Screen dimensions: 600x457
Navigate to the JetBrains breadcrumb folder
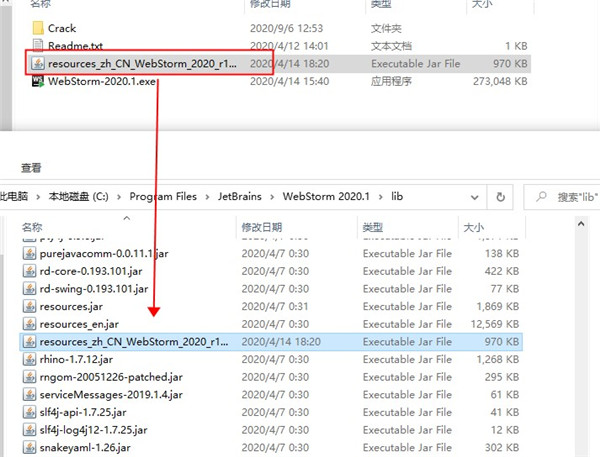point(244,196)
